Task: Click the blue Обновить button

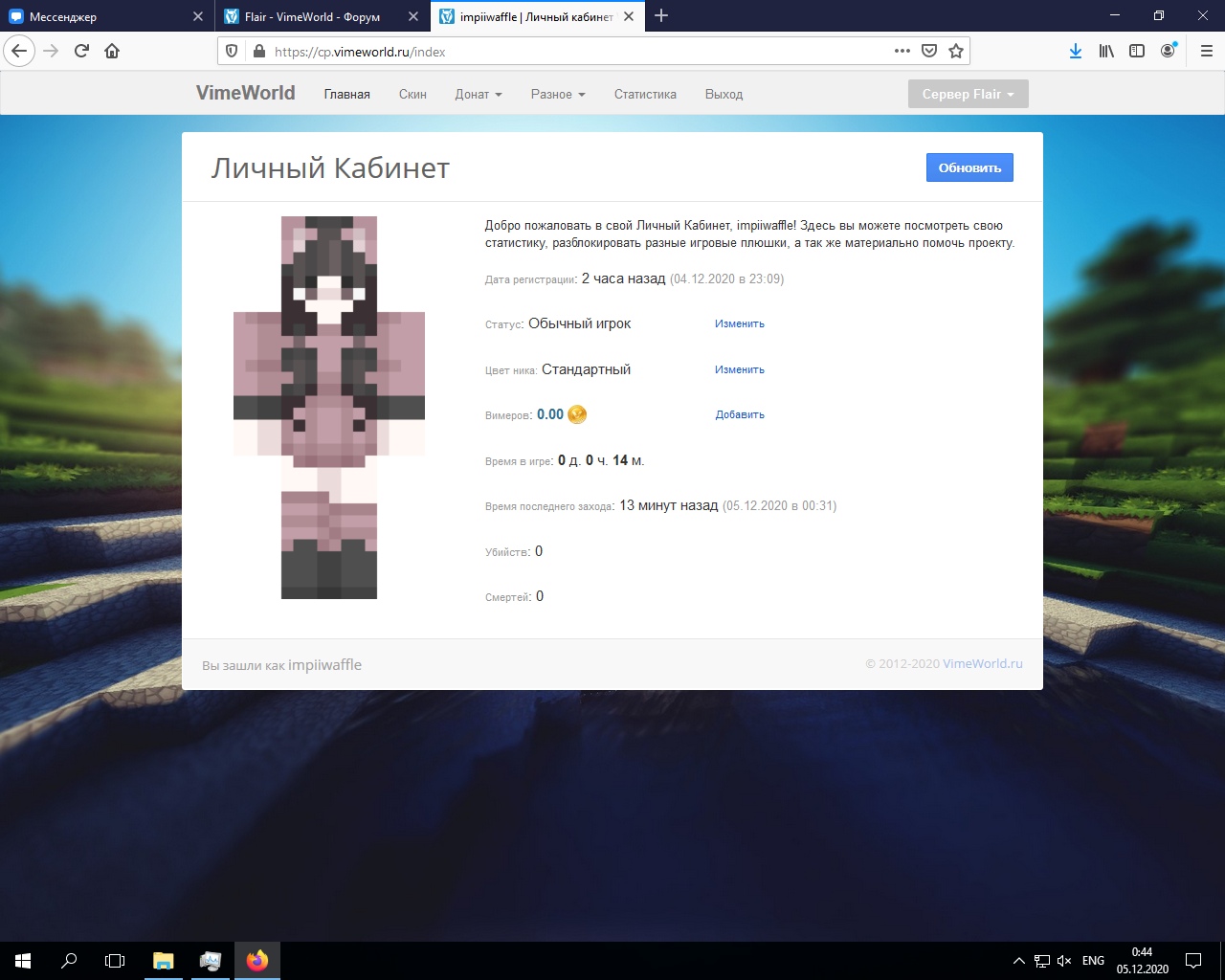Action: point(969,167)
